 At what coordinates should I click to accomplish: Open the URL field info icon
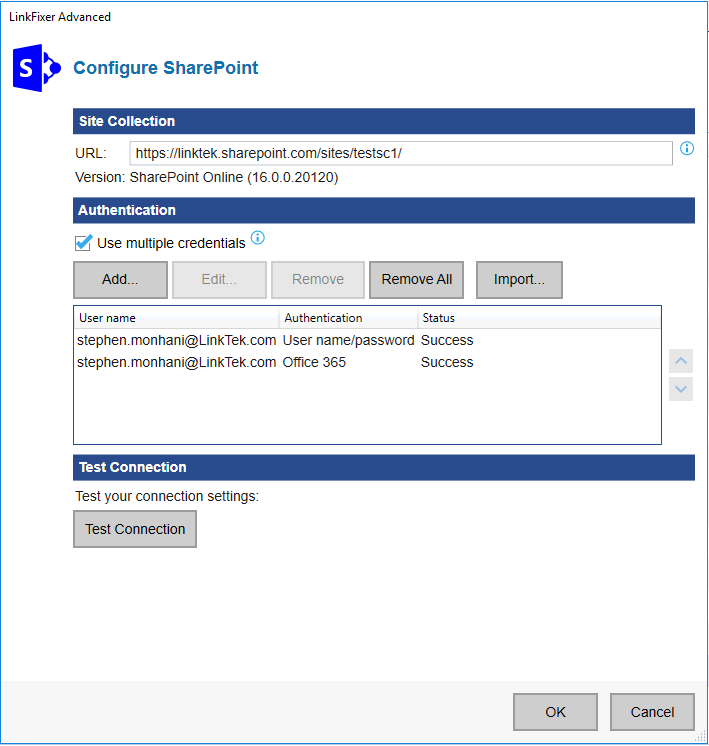click(687, 148)
